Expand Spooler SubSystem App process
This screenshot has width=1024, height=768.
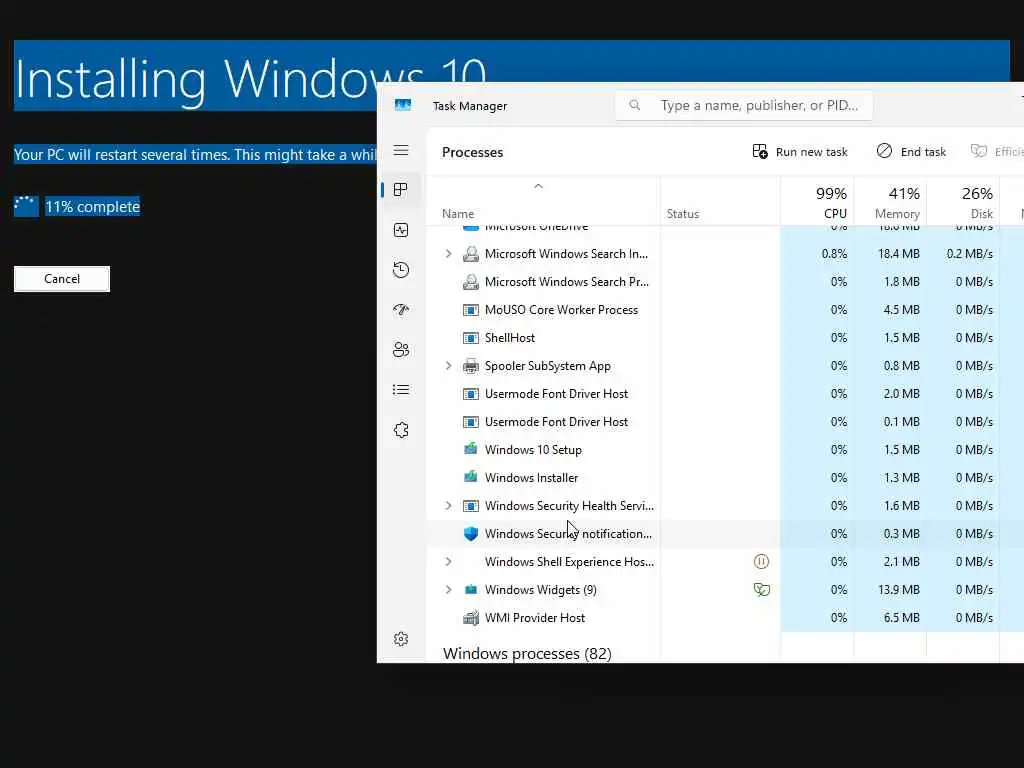coord(448,366)
